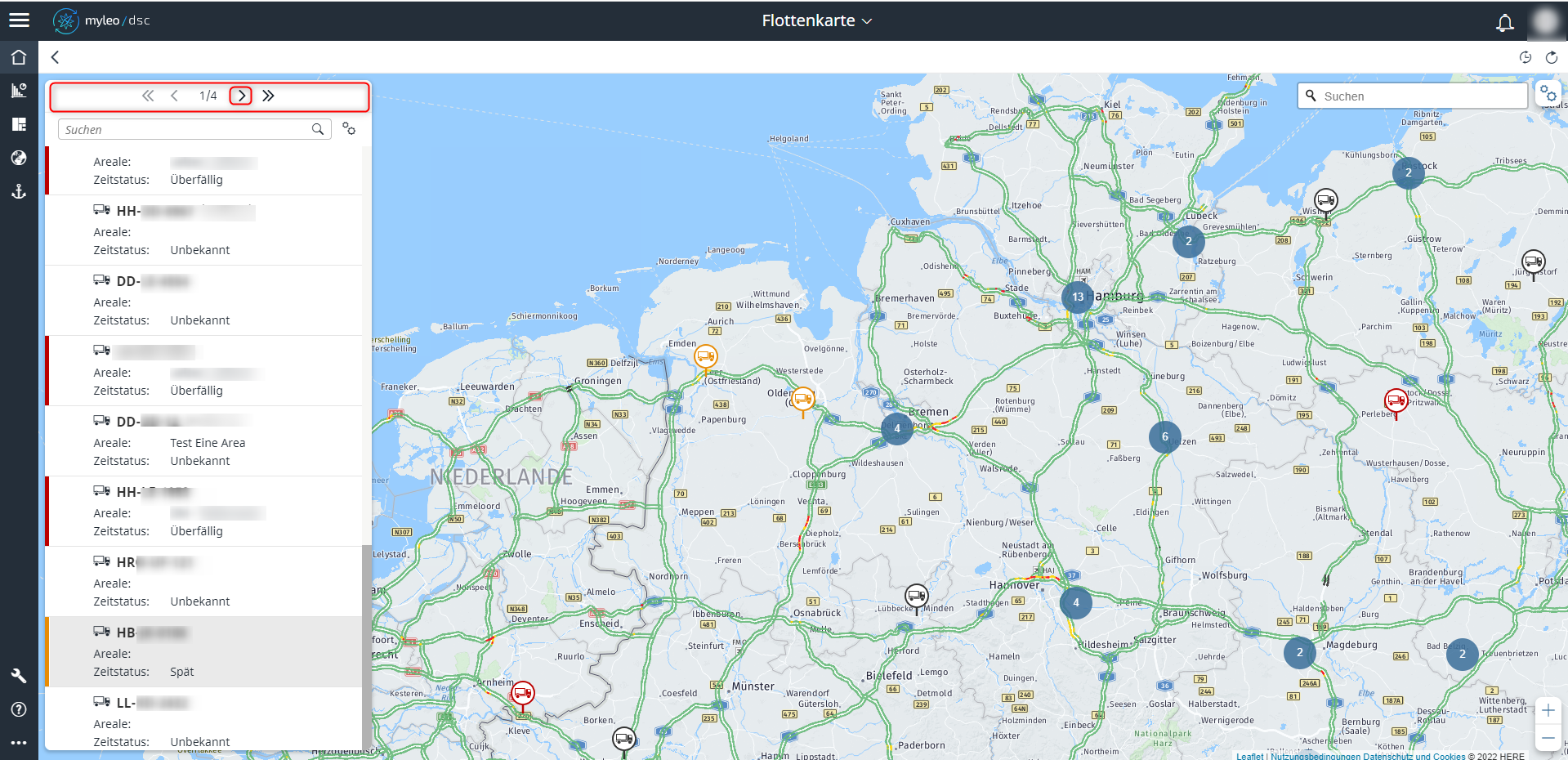The image size is (1568, 760).
Task: Go to previous list page
Action: [174, 96]
